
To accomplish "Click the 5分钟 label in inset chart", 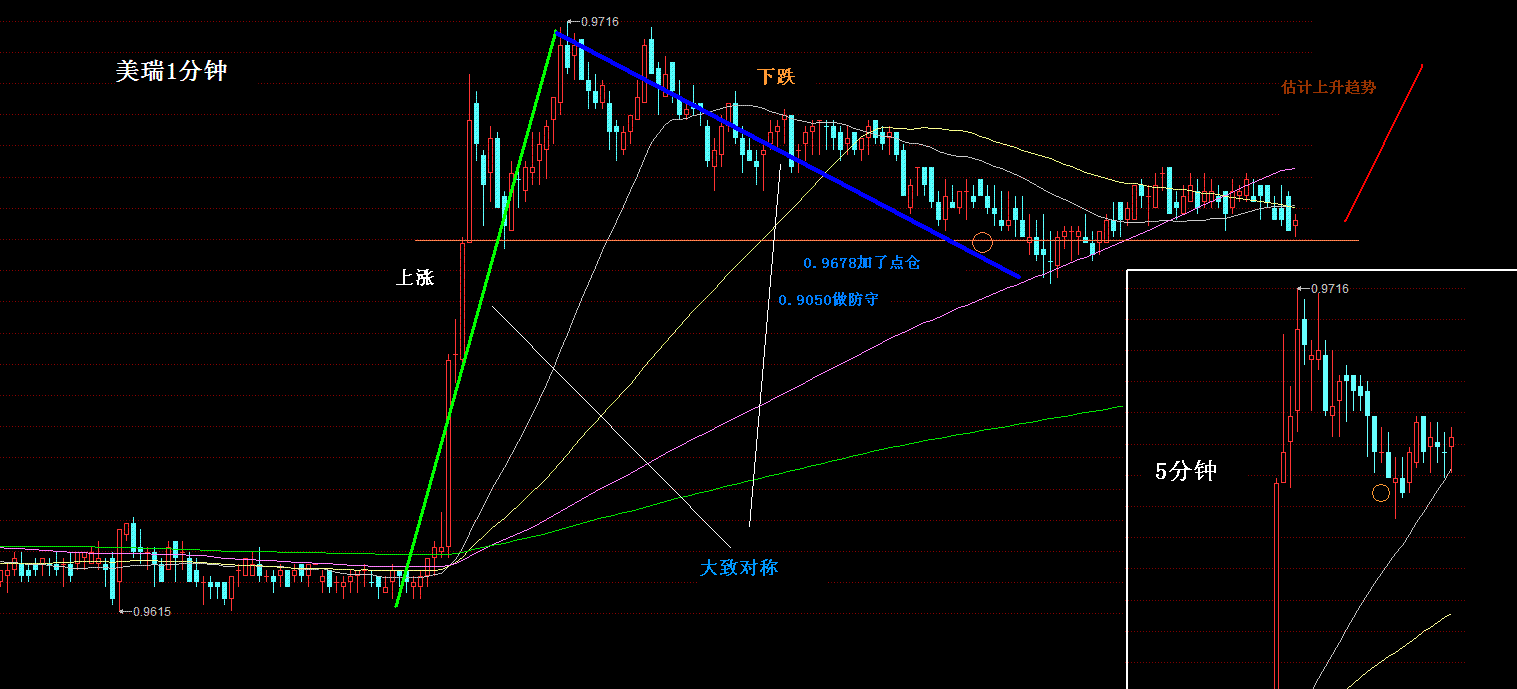I will [1186, 471].
